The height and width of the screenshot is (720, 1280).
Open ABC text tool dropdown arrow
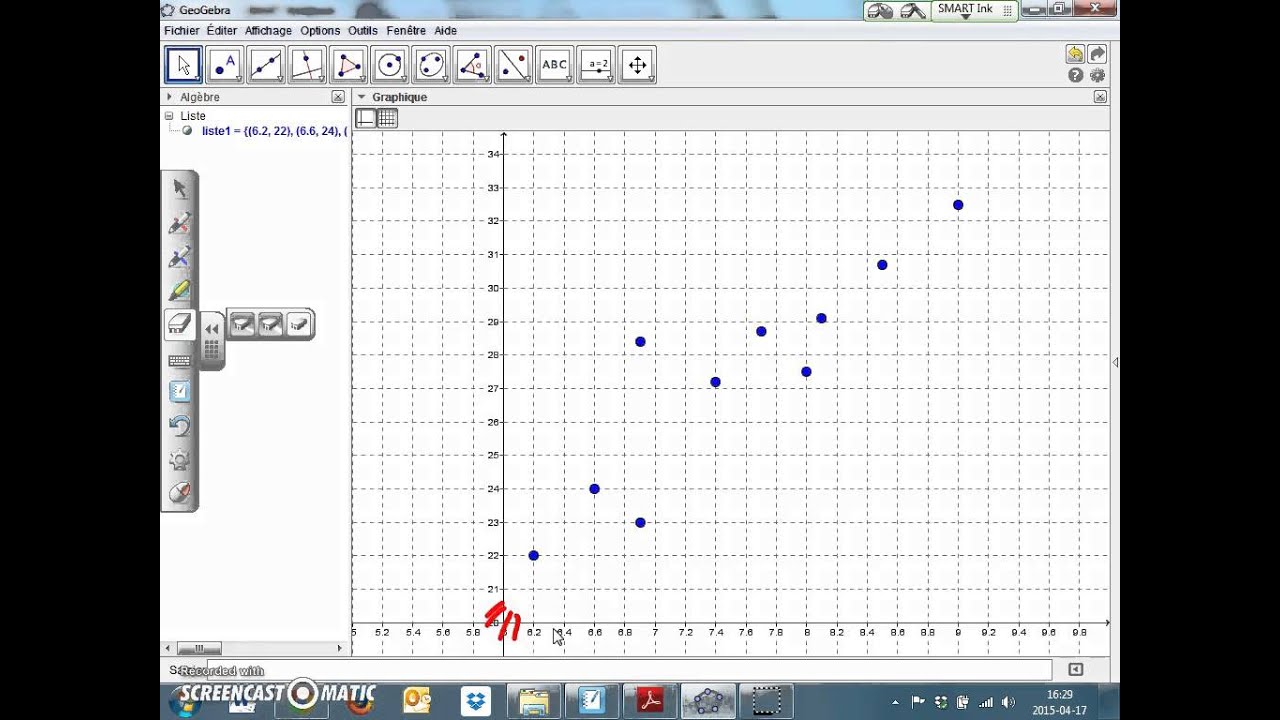(x=567, y=79)
